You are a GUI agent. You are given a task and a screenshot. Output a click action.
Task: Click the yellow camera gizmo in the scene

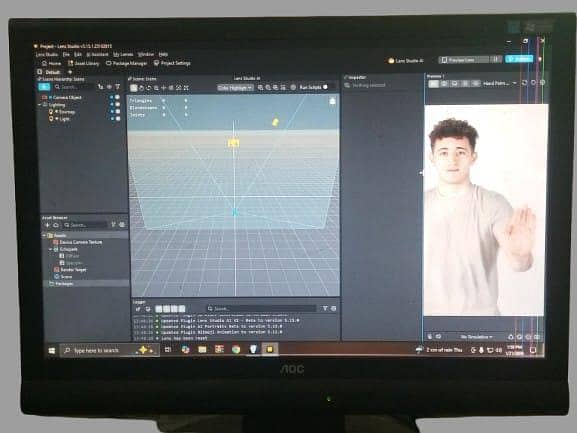pos(234,143)
